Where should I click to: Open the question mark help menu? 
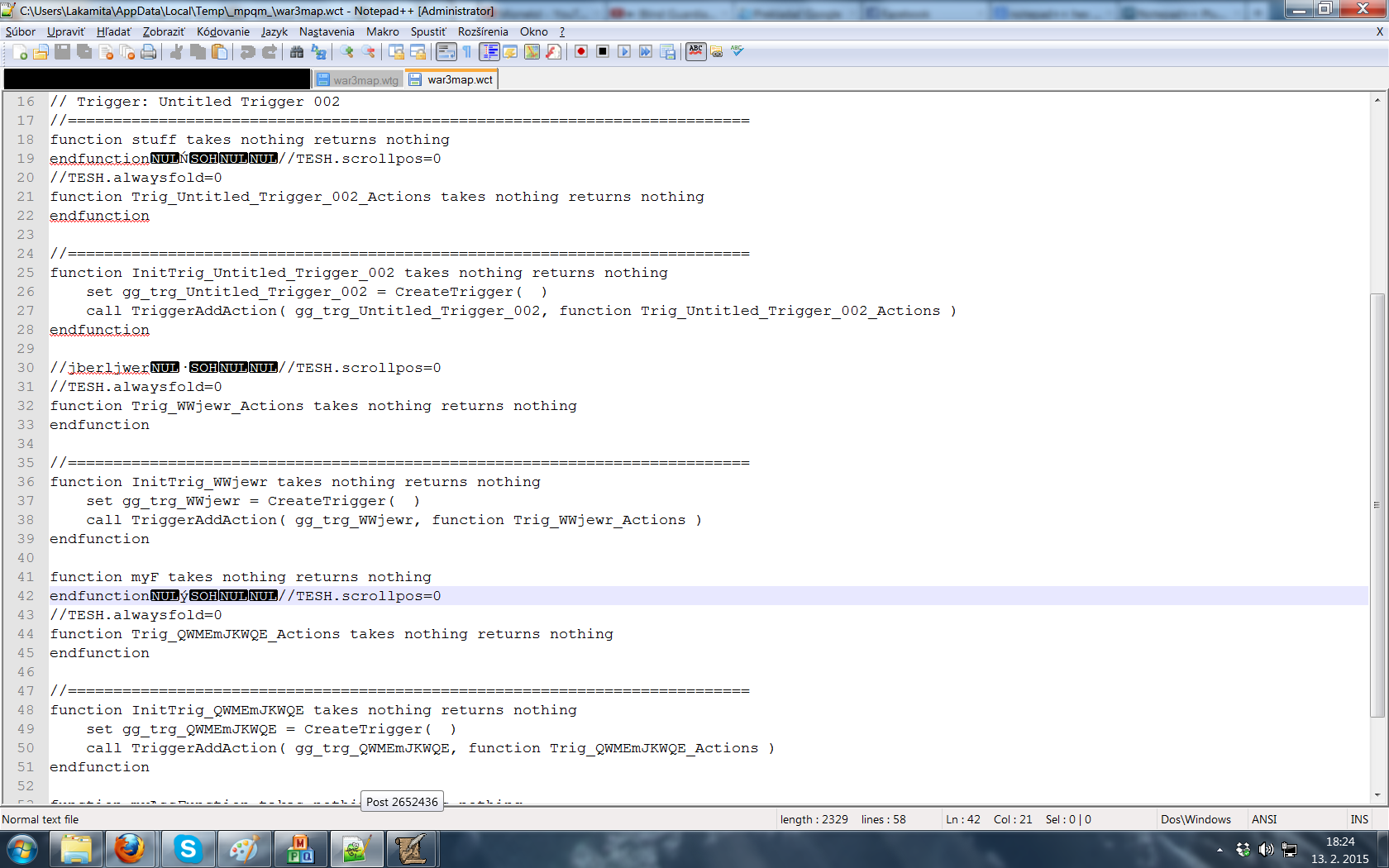562,31
